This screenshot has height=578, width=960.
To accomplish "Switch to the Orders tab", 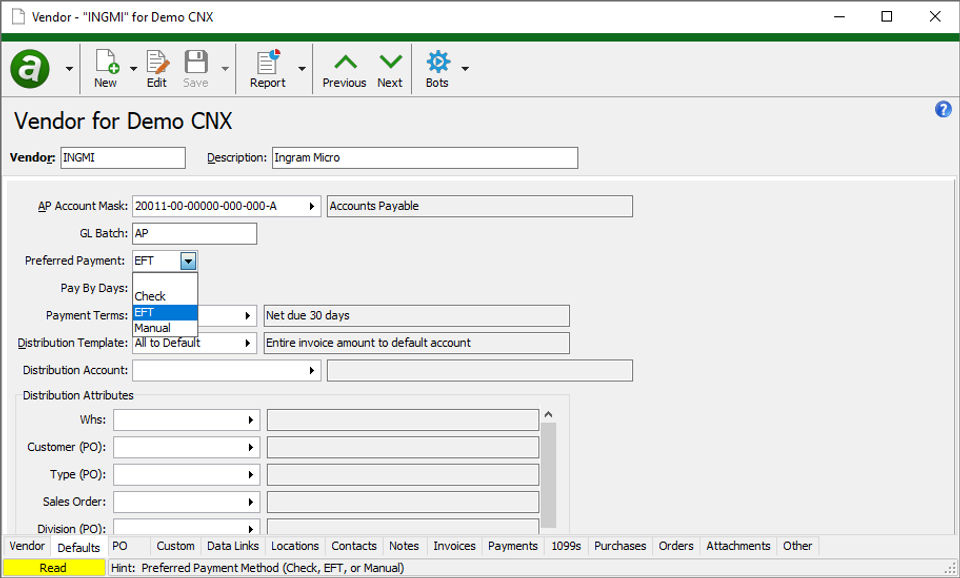I will [676, 546].
